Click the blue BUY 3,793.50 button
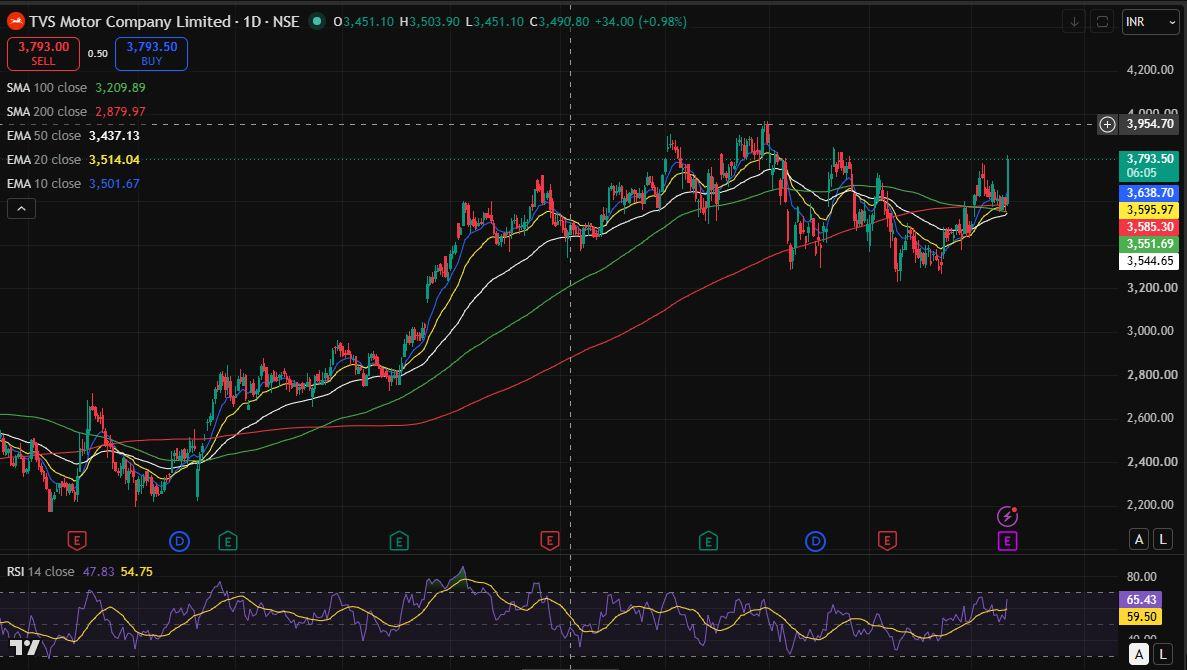This screenshot has width=1187, height=670. click(x=151, y=53)
